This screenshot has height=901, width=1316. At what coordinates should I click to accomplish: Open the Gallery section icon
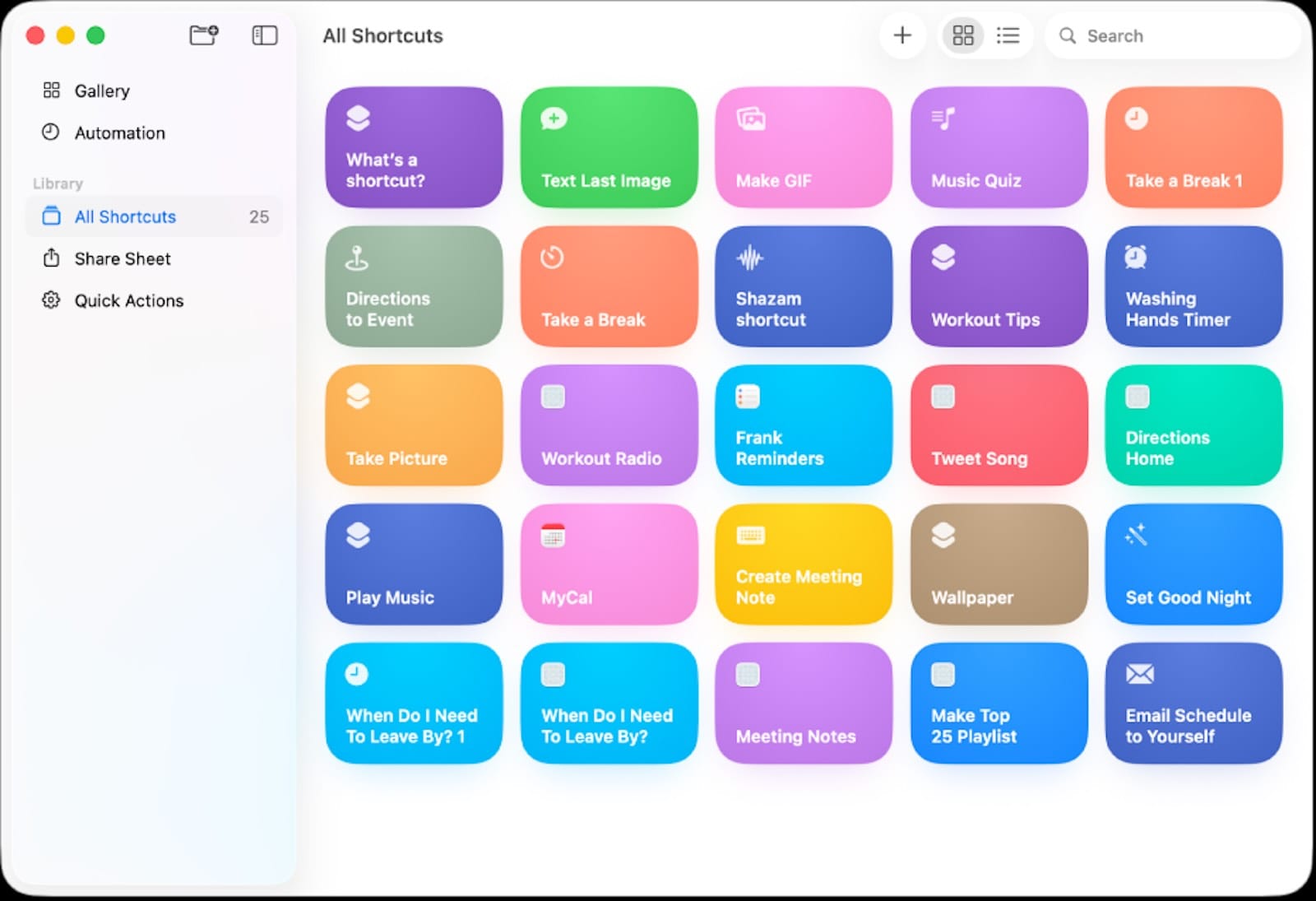point(50,91)
